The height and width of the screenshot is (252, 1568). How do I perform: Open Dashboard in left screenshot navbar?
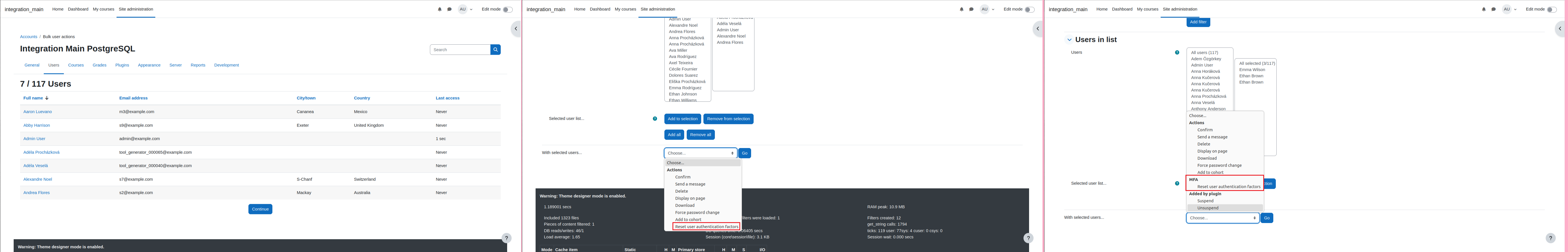pos(78,9)
